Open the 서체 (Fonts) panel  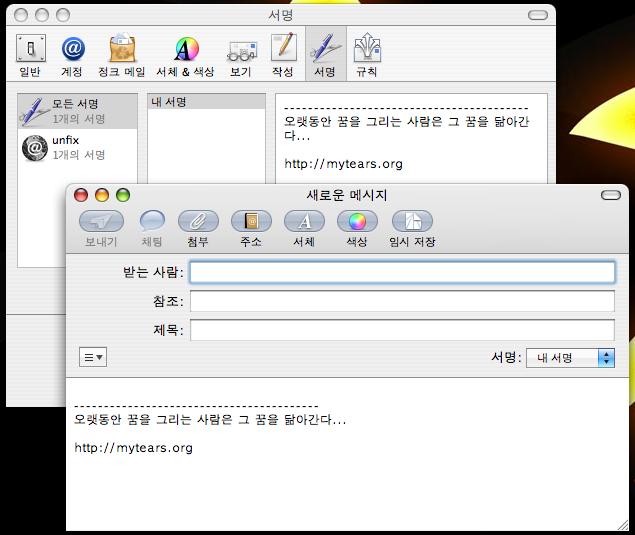coord(304,221)
